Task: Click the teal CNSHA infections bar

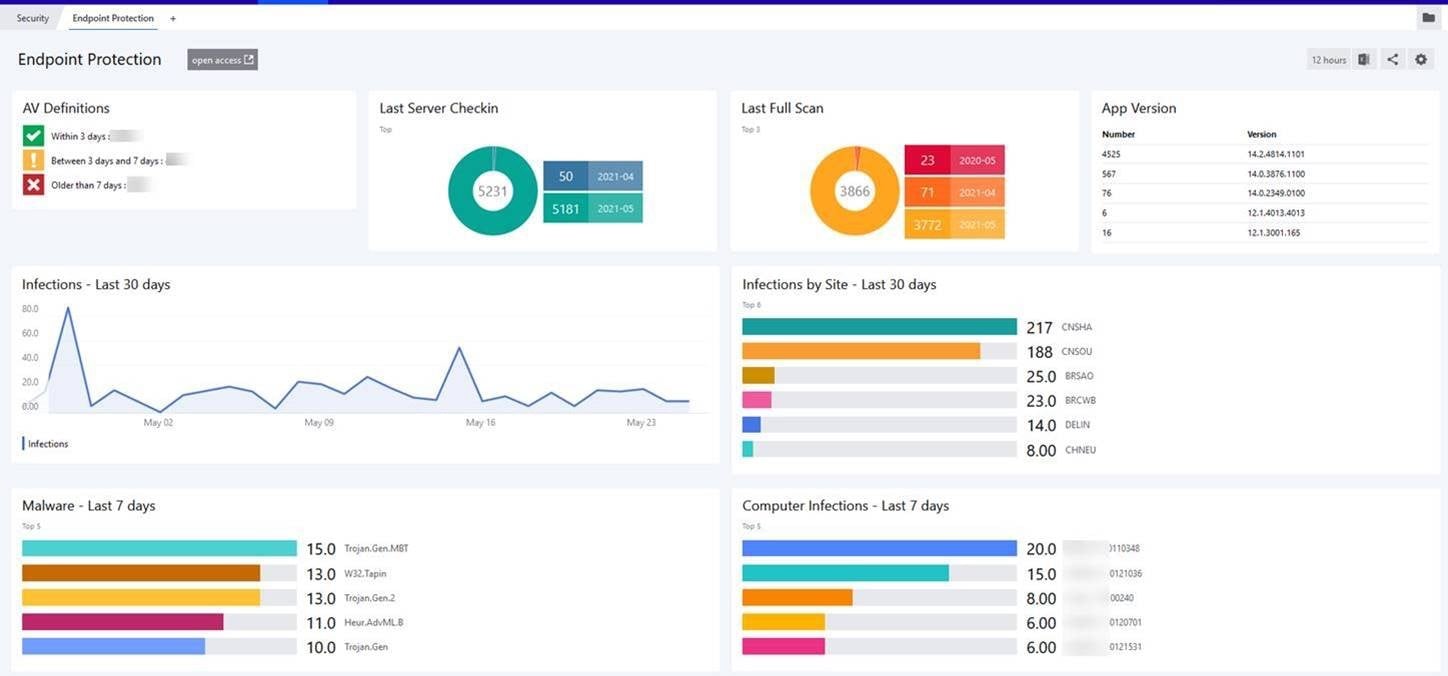Action: tap(879, 327)
